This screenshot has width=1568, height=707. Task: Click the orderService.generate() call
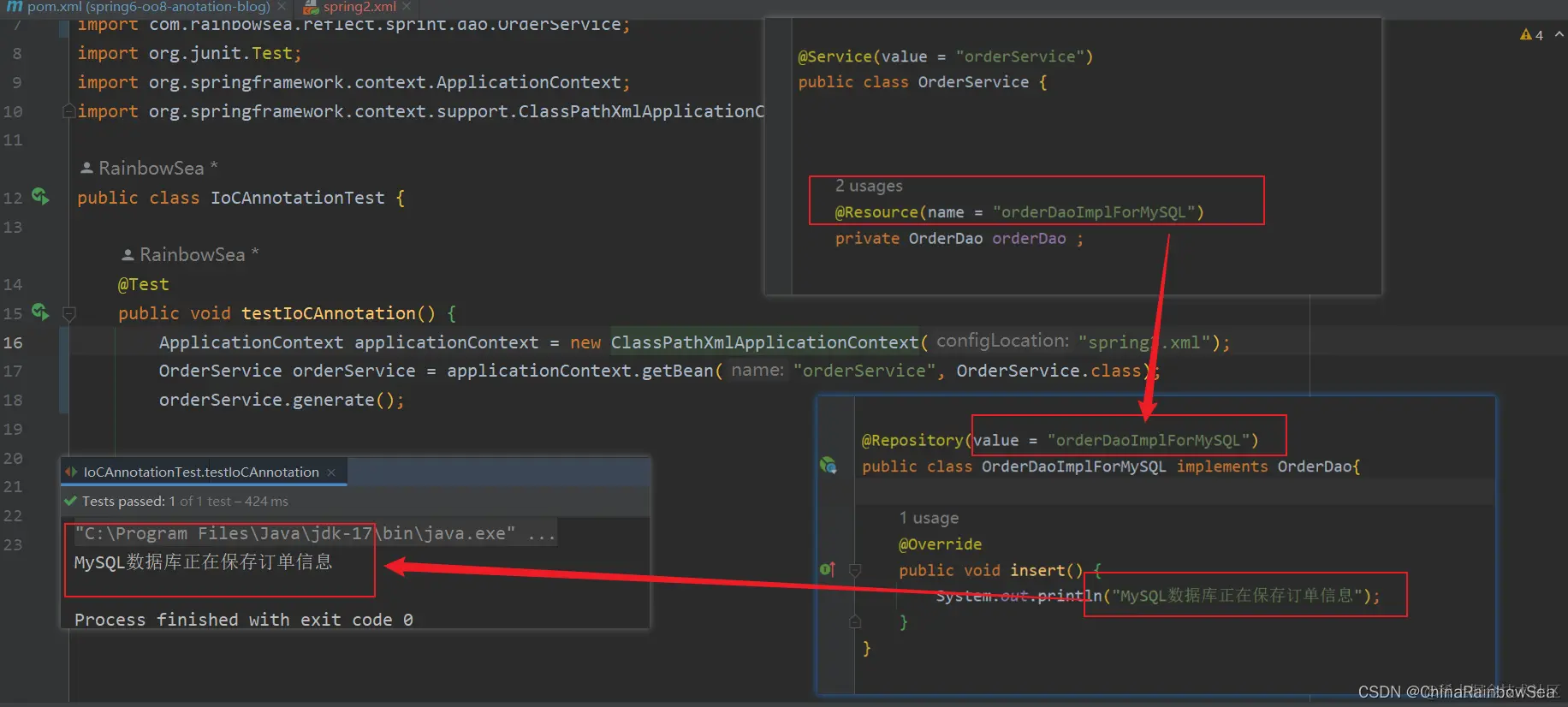pos(281,400)
